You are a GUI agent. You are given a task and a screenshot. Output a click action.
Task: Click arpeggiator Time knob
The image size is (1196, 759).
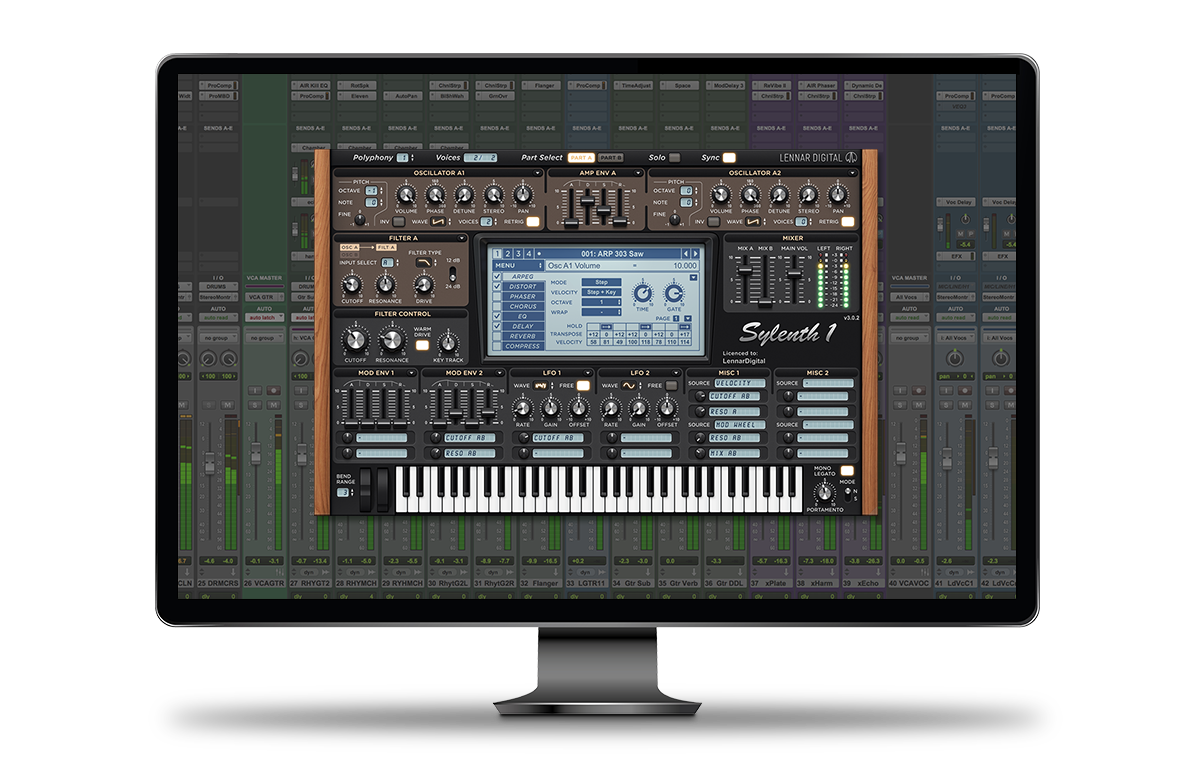(643, 294)
